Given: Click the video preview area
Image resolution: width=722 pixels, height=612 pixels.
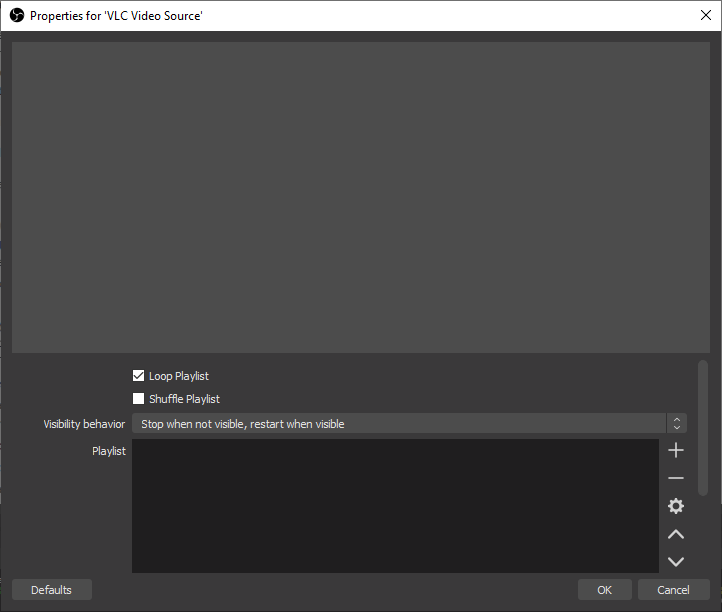Looking at the screenshot, I should point(361,198).
